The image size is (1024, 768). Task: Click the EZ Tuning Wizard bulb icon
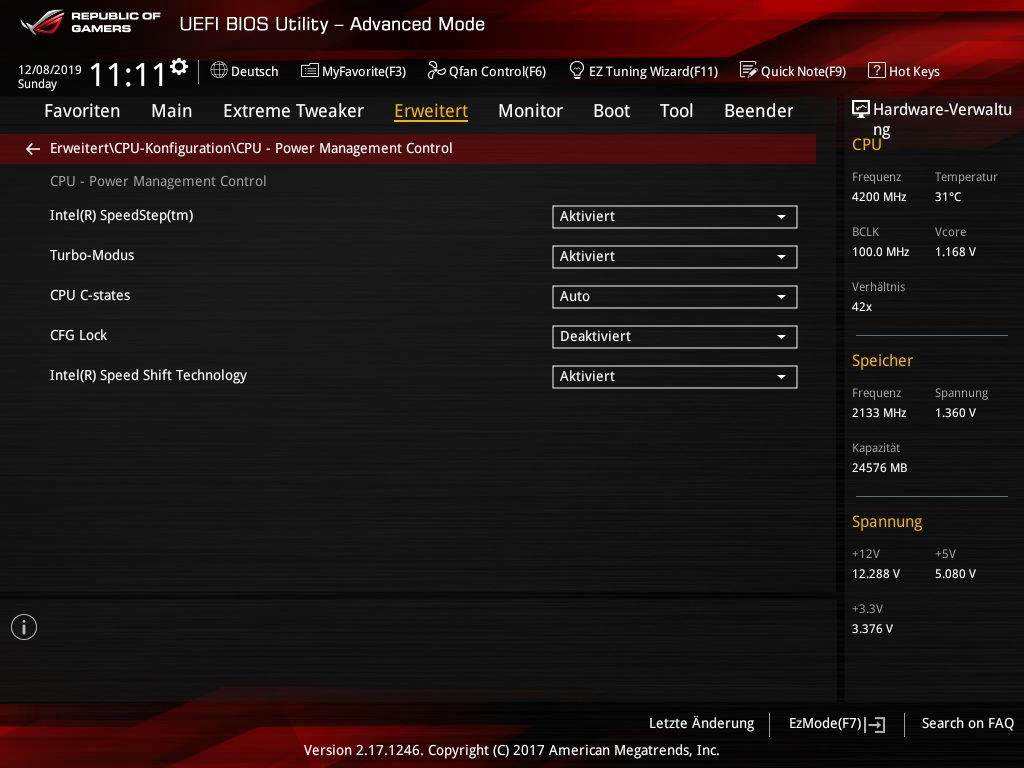pos(577,70)
